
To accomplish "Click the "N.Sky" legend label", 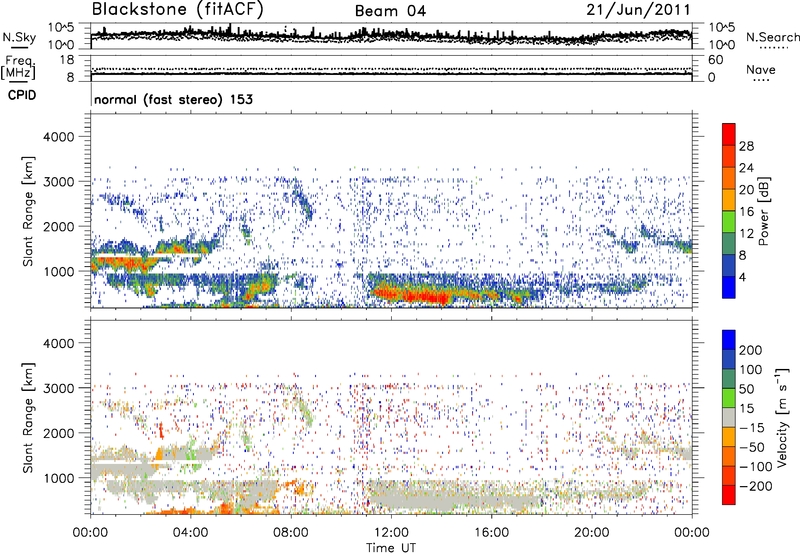I will tap(19, 37).
